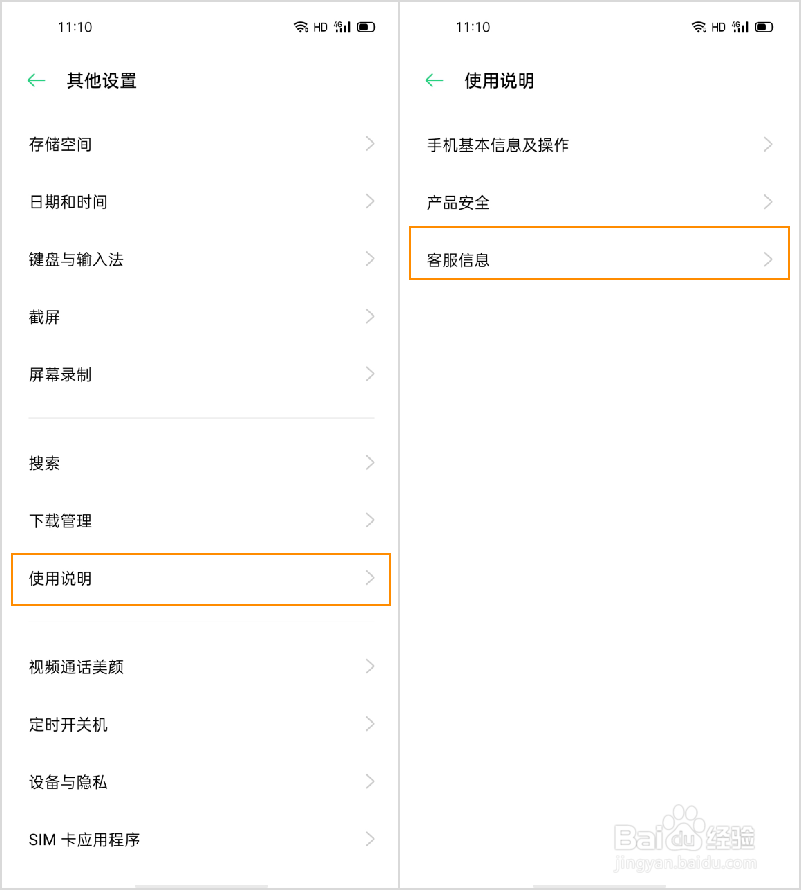Open 设备与隐私 settings
801x890 pixels.
click(201, 782)
